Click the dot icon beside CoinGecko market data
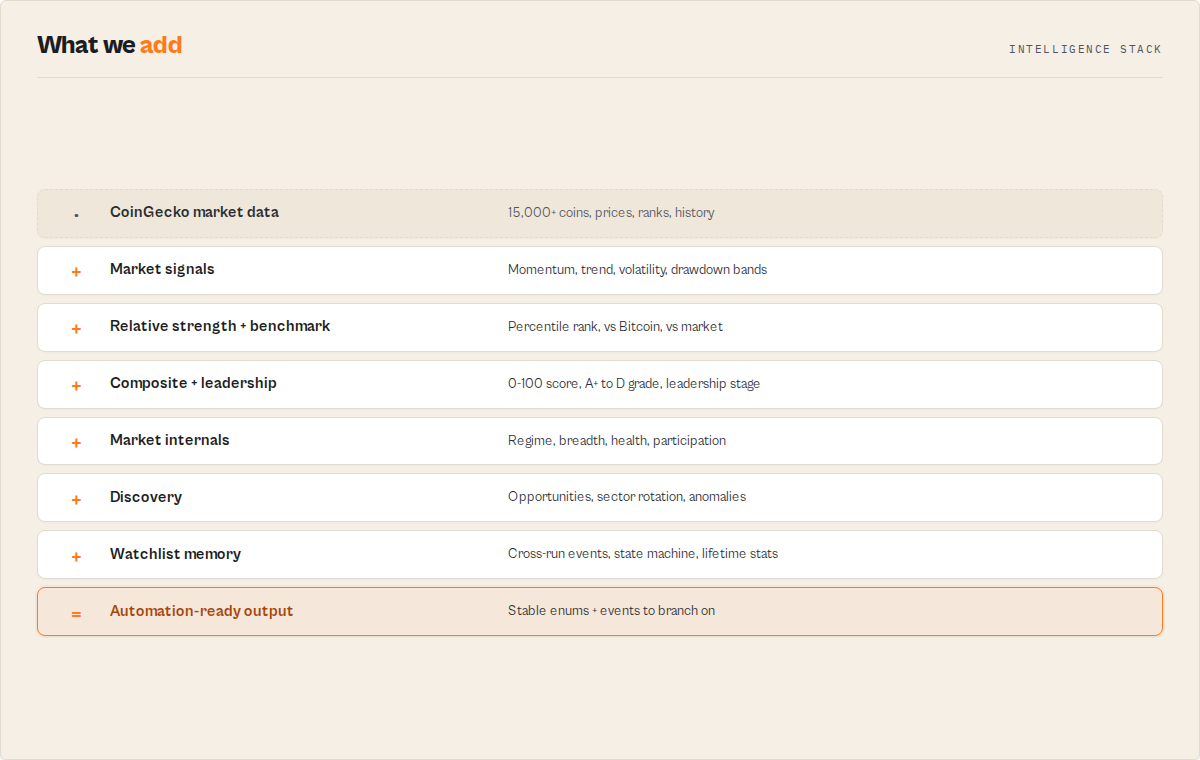 point(76,214)
